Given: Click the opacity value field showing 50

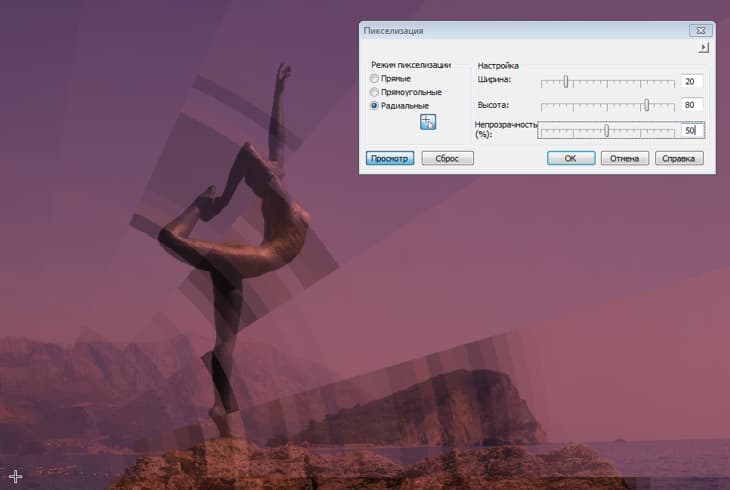Looking at the screenshot, I should [x=691, y=130].
